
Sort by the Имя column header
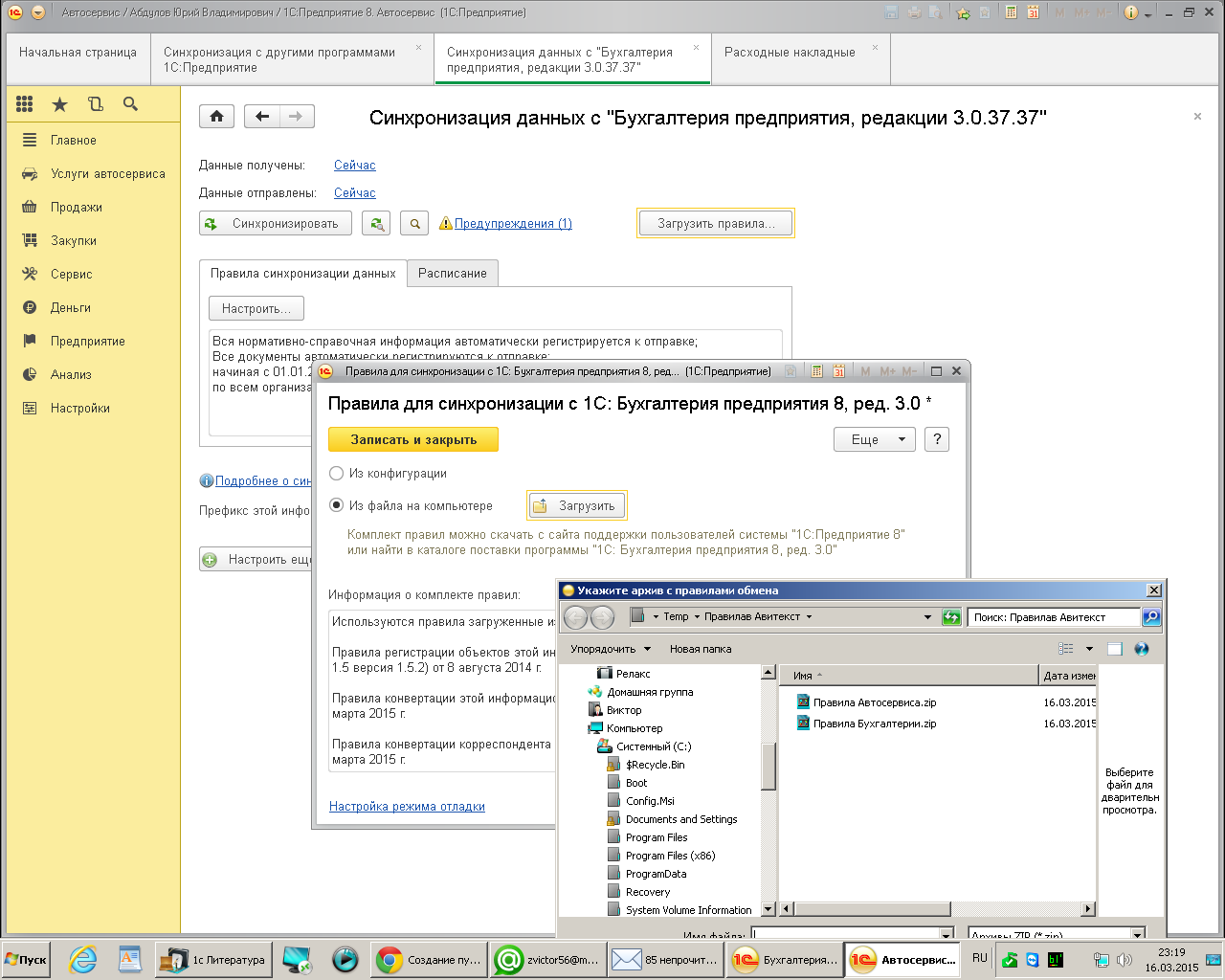point(909,675)
